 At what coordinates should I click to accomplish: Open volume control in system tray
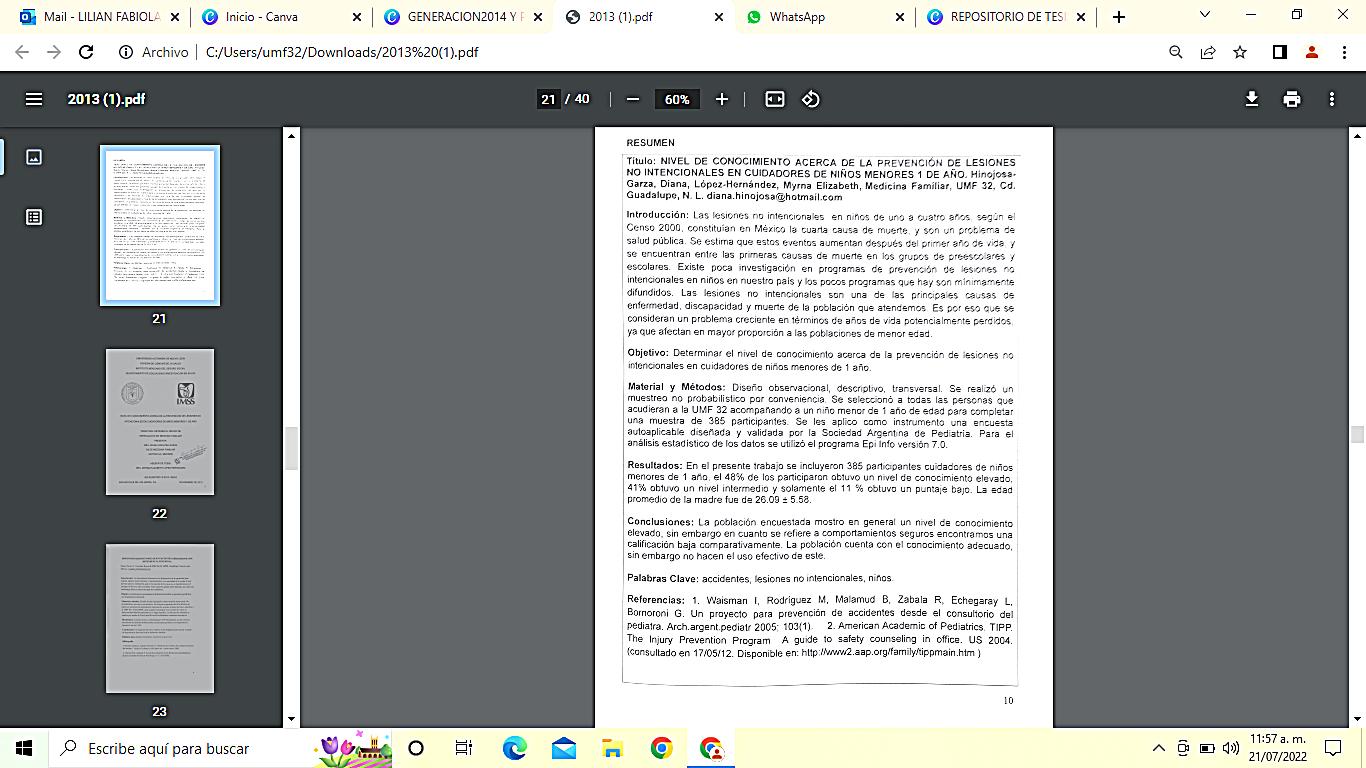coord(1231,748)
